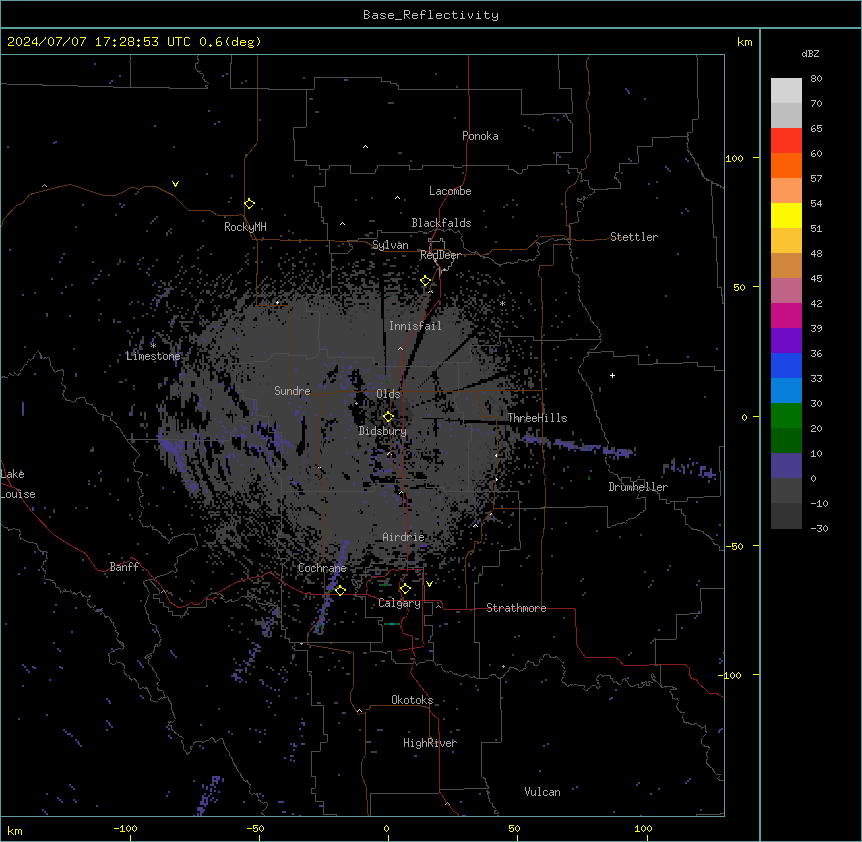
Task: Click the RedDeer label
Action: (x=440, y=255)
